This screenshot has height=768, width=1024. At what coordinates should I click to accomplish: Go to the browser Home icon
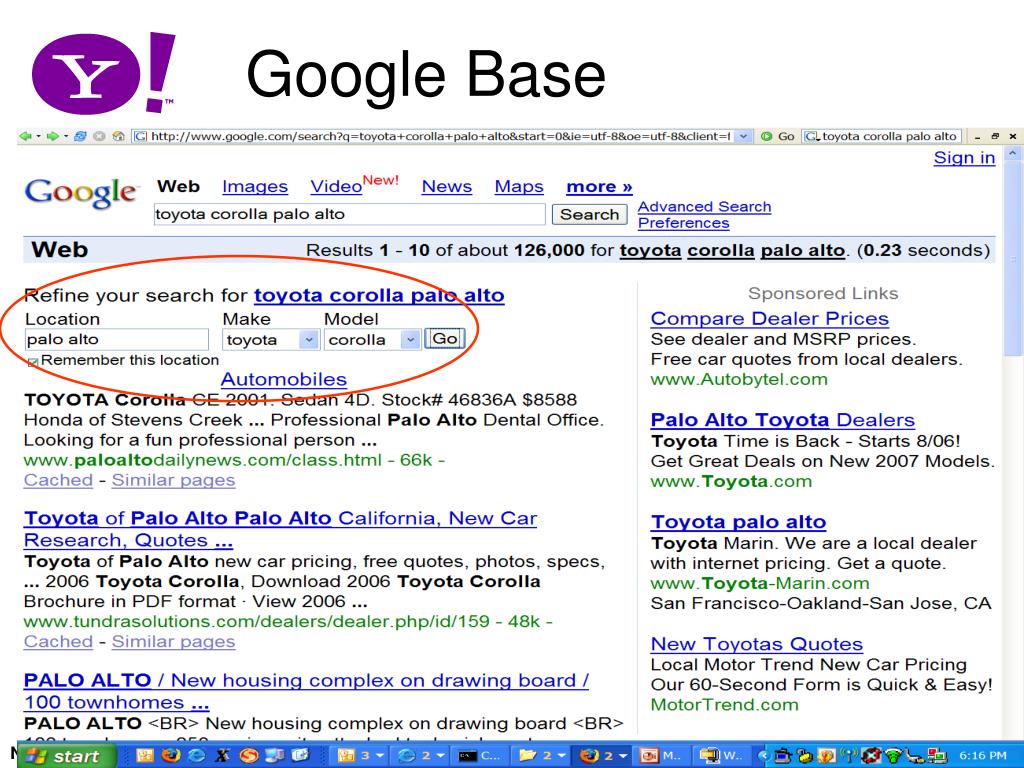point(118,136)
